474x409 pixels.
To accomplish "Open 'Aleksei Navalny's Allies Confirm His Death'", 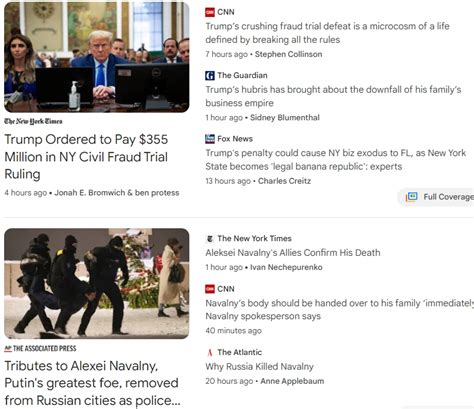I will [x=293, y=253].
